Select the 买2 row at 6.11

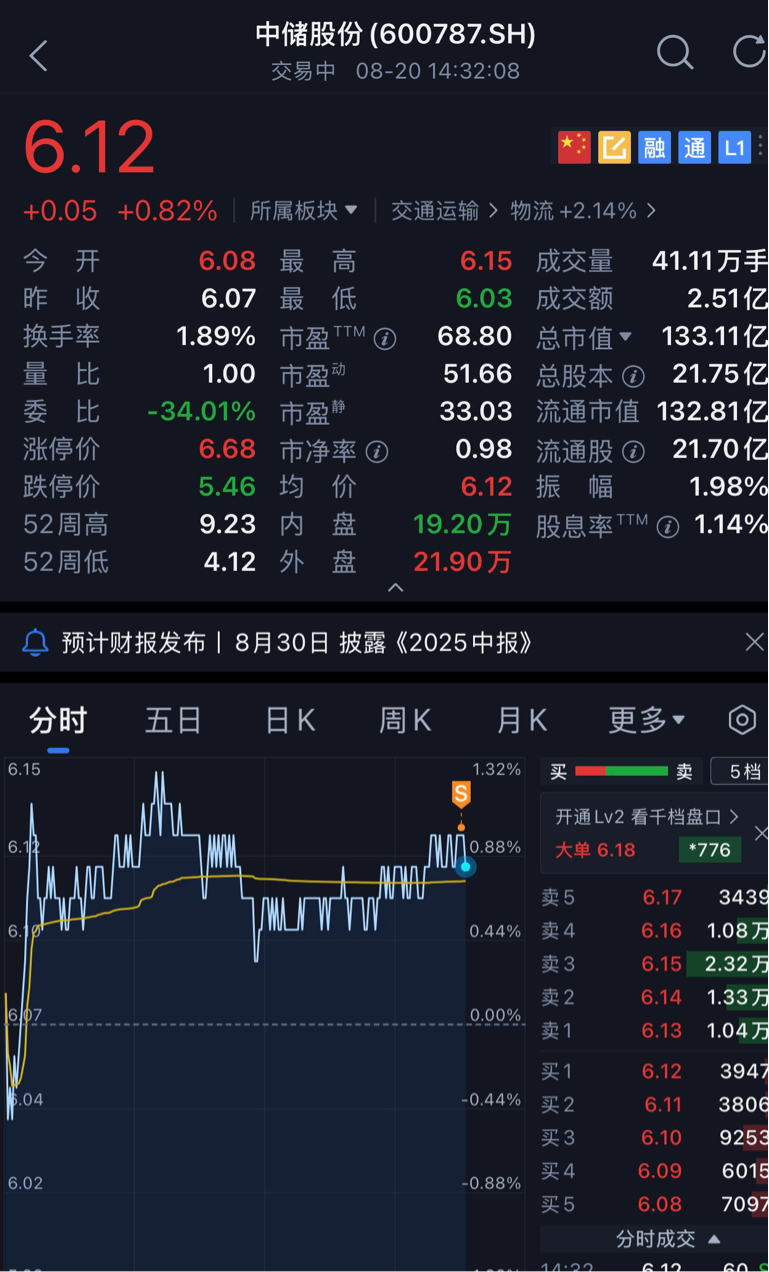pyautogui.click(x=654, y=1104)
